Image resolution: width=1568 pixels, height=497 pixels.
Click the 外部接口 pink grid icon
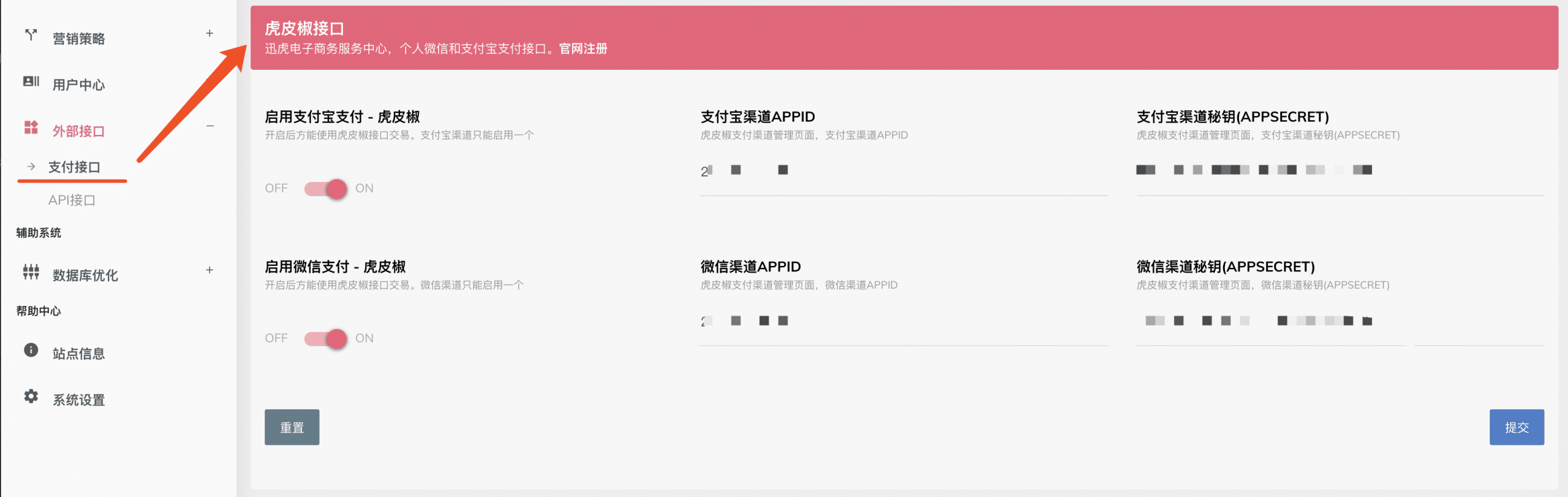[x=31, y=127]
